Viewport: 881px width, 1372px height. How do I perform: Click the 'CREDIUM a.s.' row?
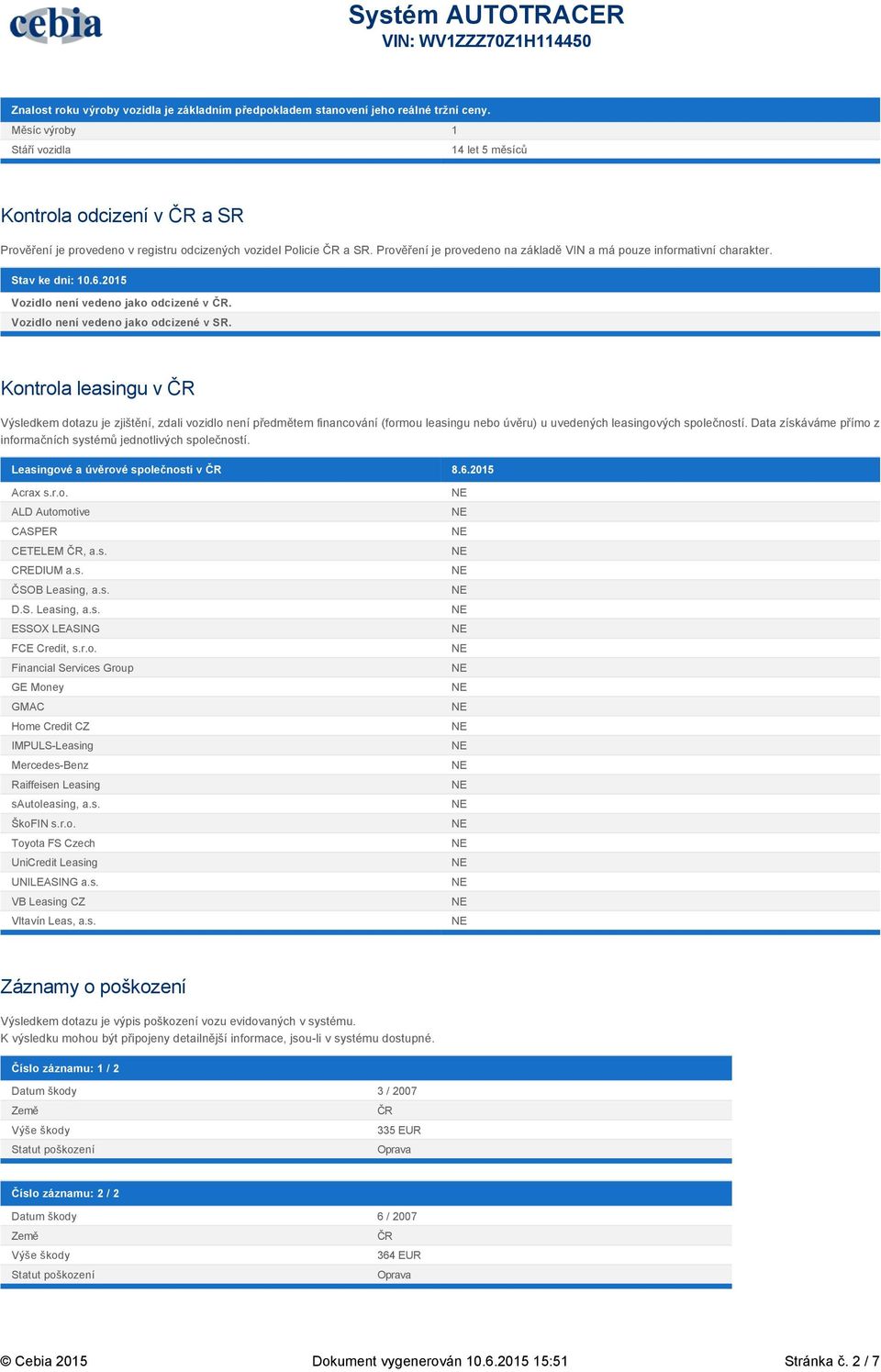tap(440, 570)
